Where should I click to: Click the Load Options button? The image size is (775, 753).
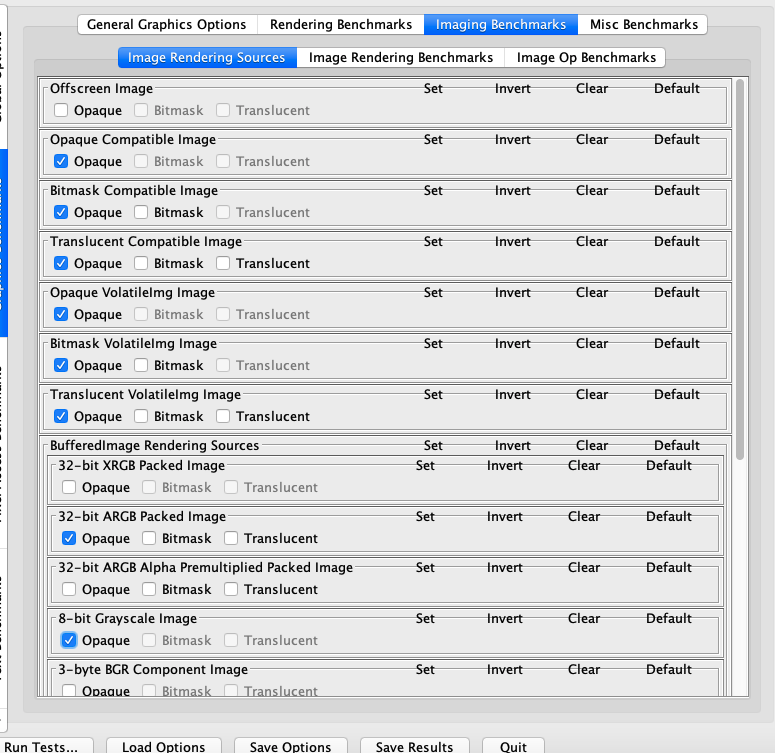(x=163, y=746)
